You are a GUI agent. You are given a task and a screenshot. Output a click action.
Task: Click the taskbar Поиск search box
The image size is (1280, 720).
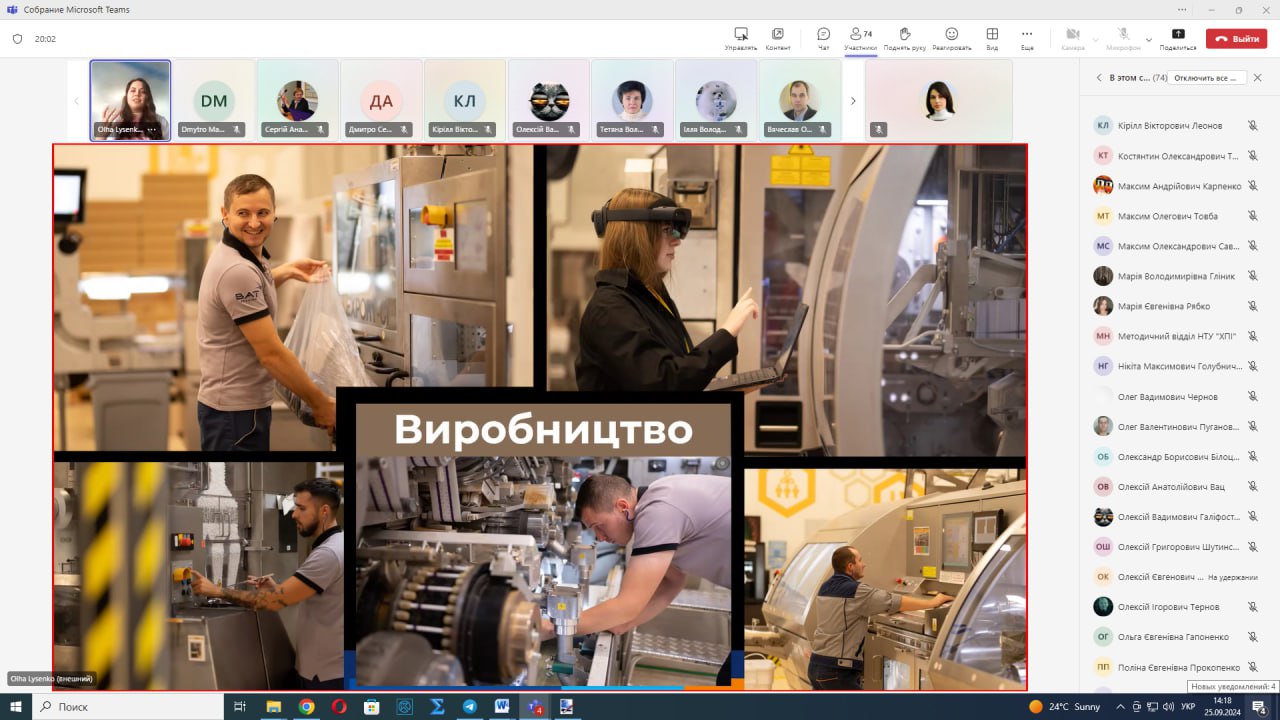click(129, 706)
